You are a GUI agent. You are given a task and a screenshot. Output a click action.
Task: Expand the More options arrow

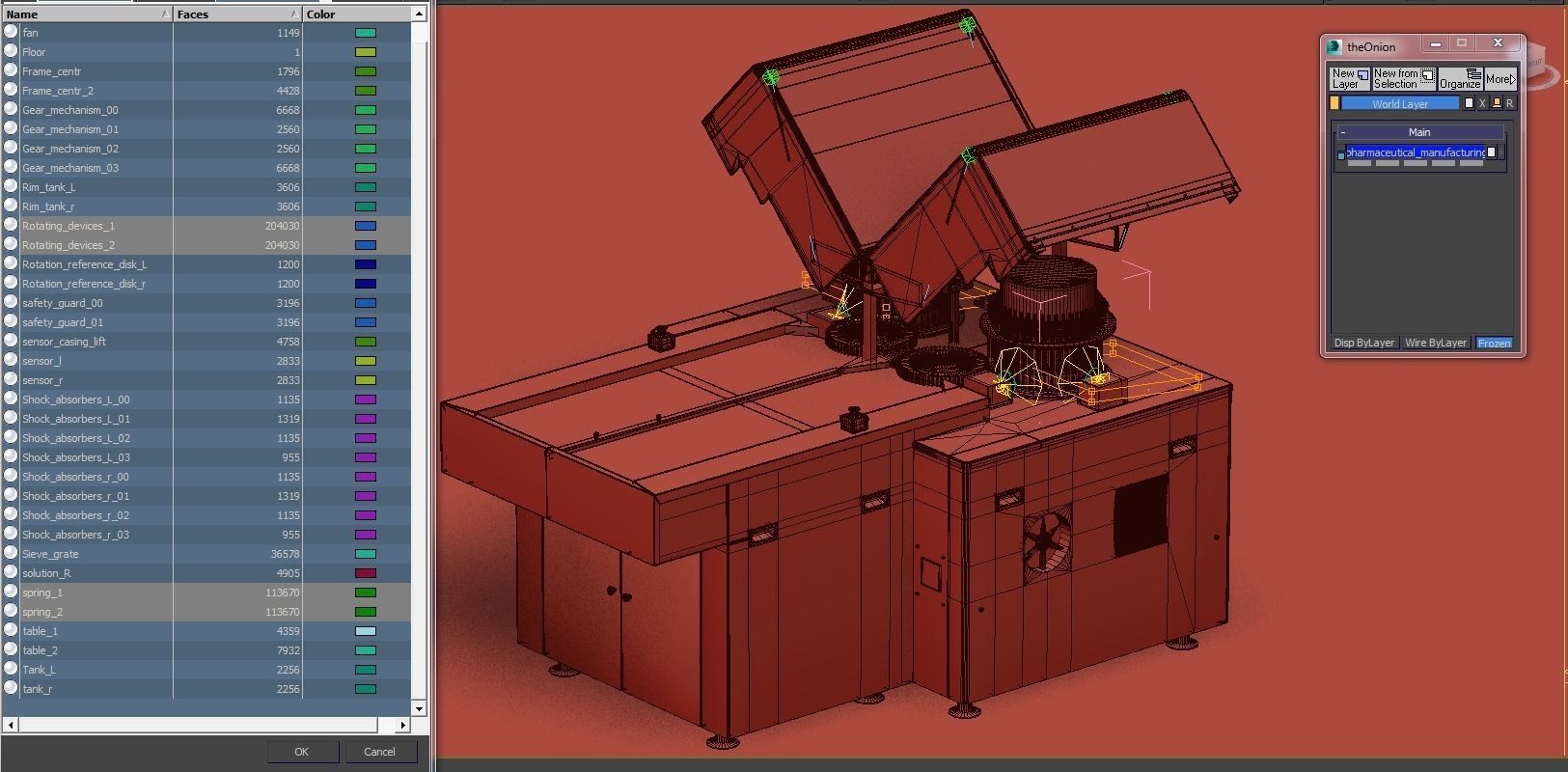tap(1500, 79)
